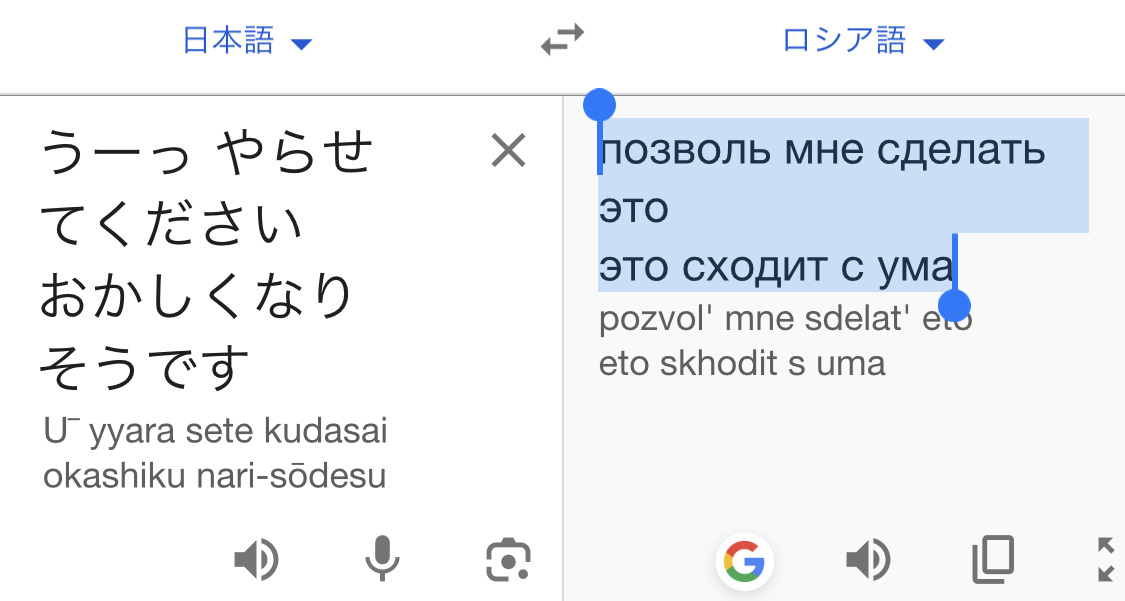
Task: Open camera translation
Action: point(508,559)
